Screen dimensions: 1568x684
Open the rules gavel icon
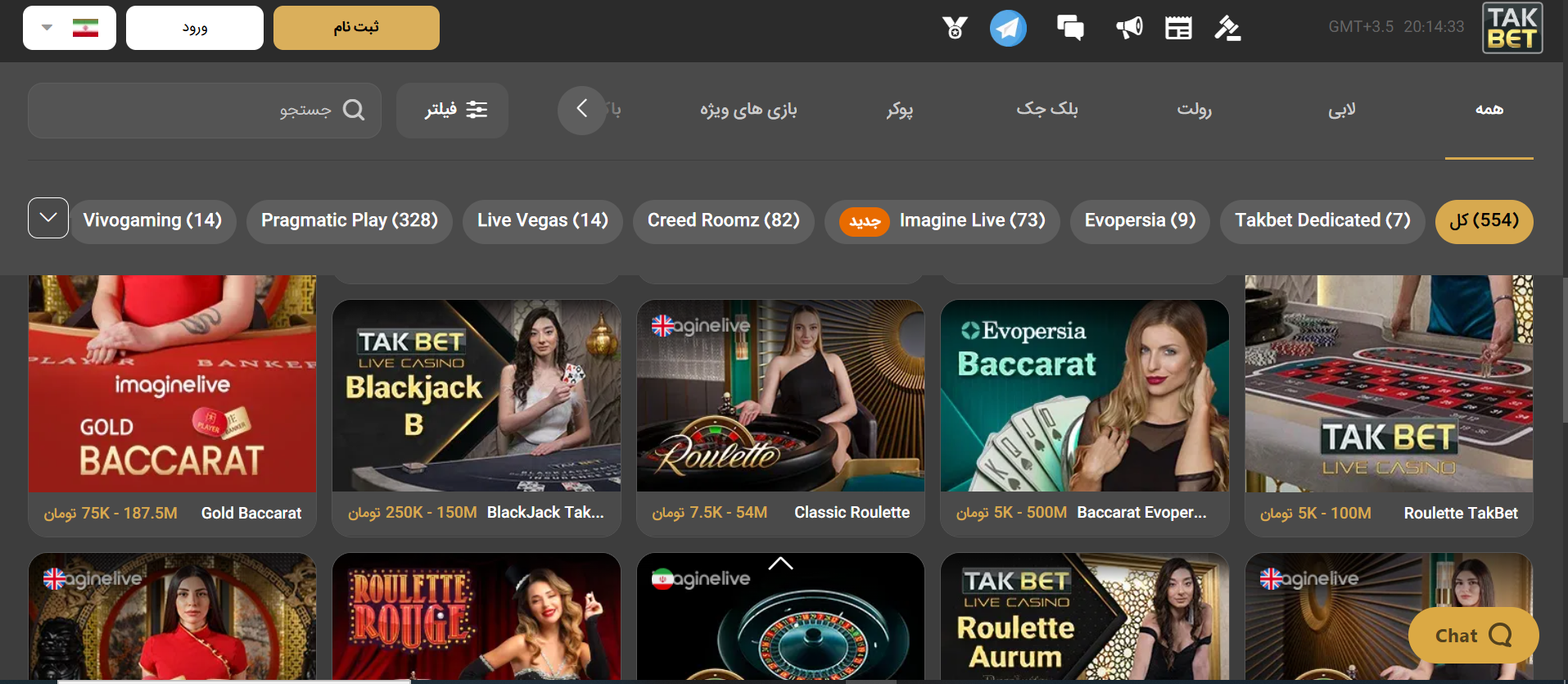click(x=1227, y=28)
